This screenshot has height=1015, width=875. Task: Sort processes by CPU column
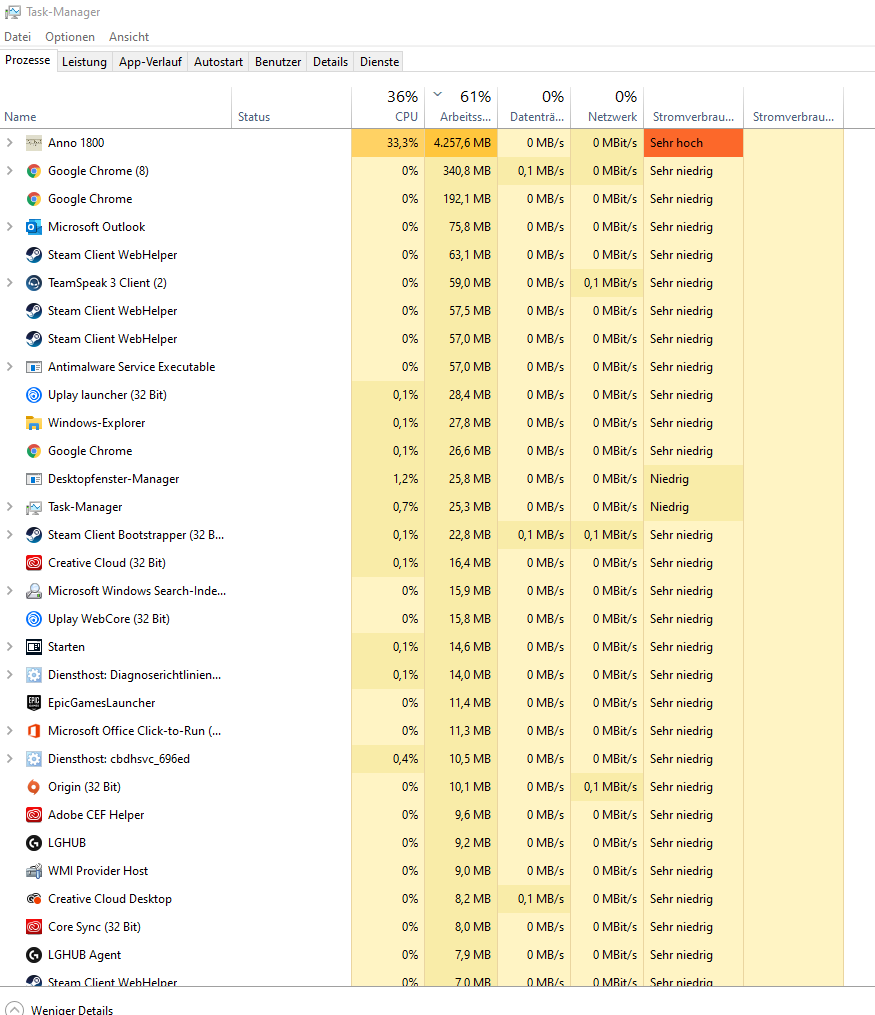tap(388, 107)
